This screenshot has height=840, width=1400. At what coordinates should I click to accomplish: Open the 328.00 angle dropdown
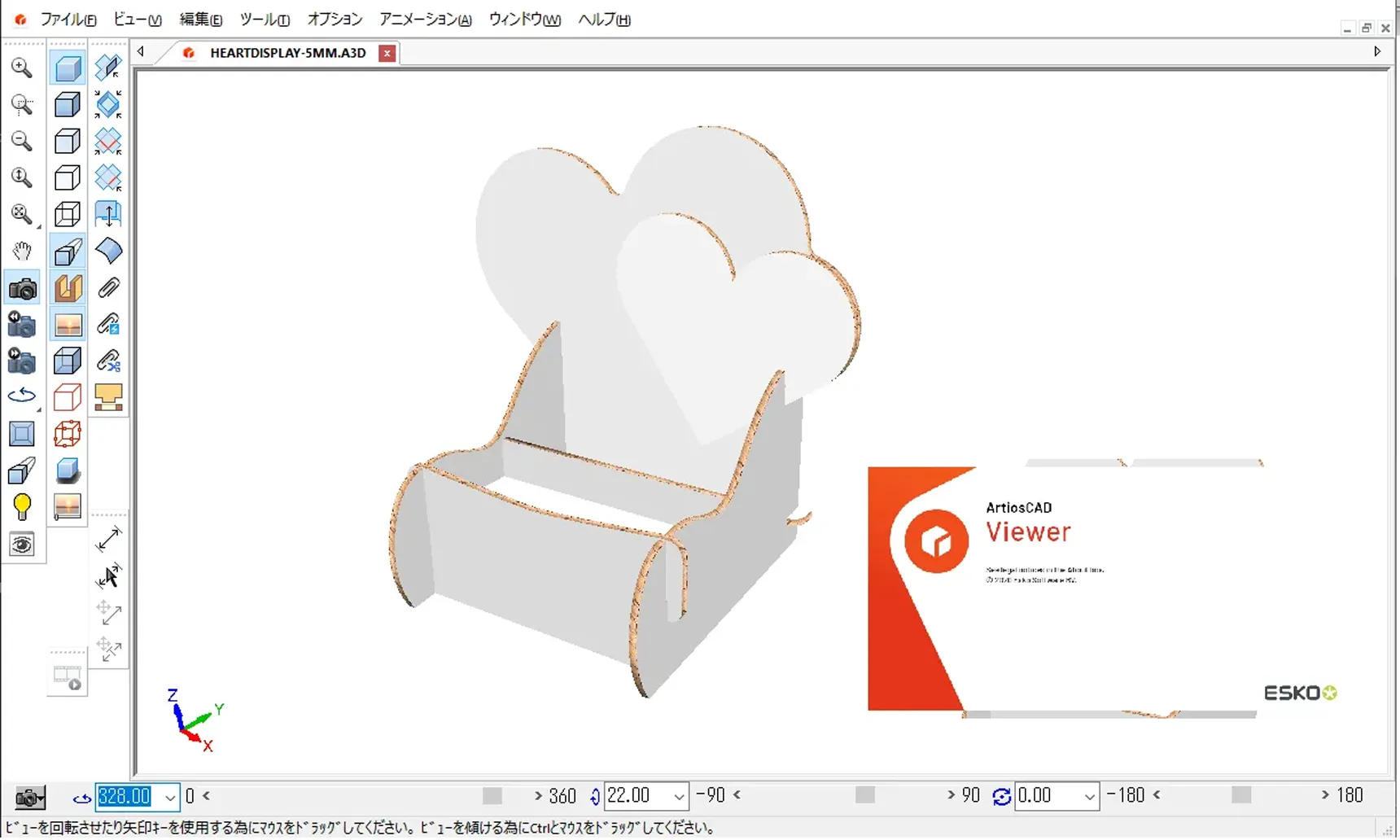click(x=168, y=797)
